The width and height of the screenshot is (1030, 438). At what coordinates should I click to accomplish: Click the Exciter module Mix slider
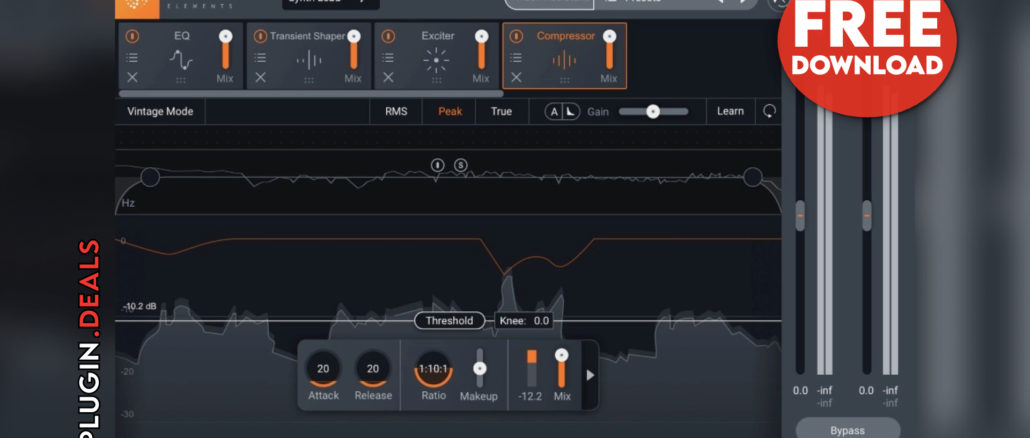pyautogui.click(x=481, y=49)
